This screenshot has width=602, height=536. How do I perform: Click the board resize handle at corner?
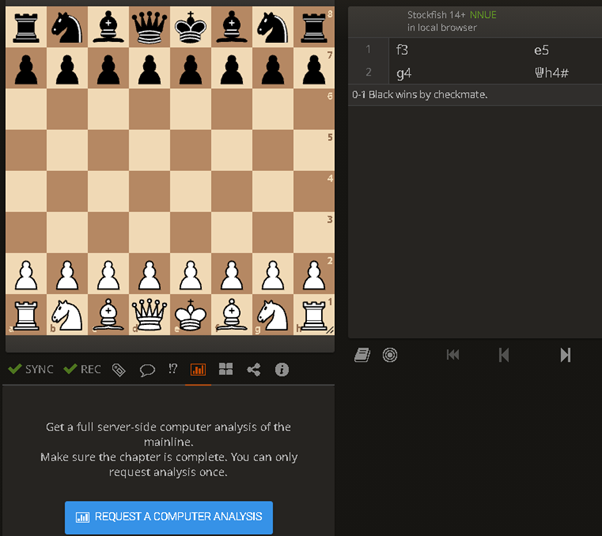(330, 330)
